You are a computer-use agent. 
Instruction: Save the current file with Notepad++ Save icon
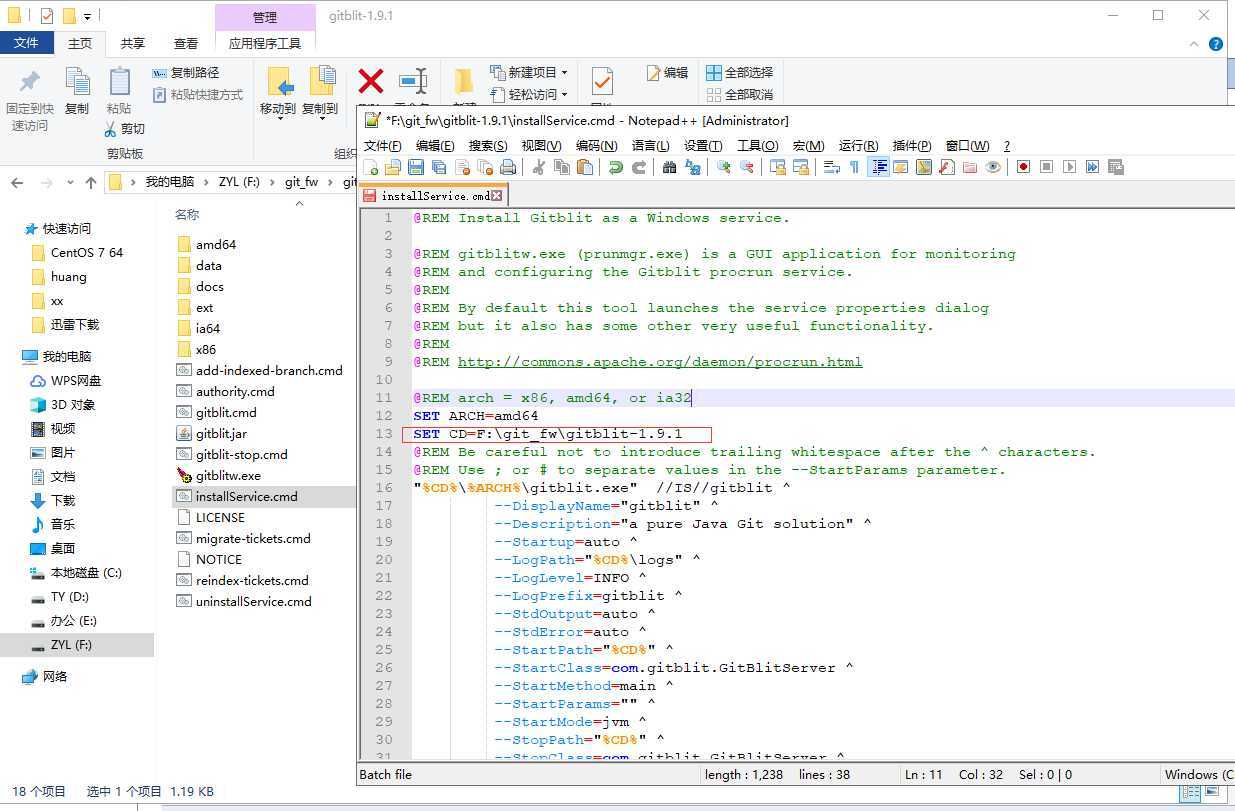click(416, 167)
